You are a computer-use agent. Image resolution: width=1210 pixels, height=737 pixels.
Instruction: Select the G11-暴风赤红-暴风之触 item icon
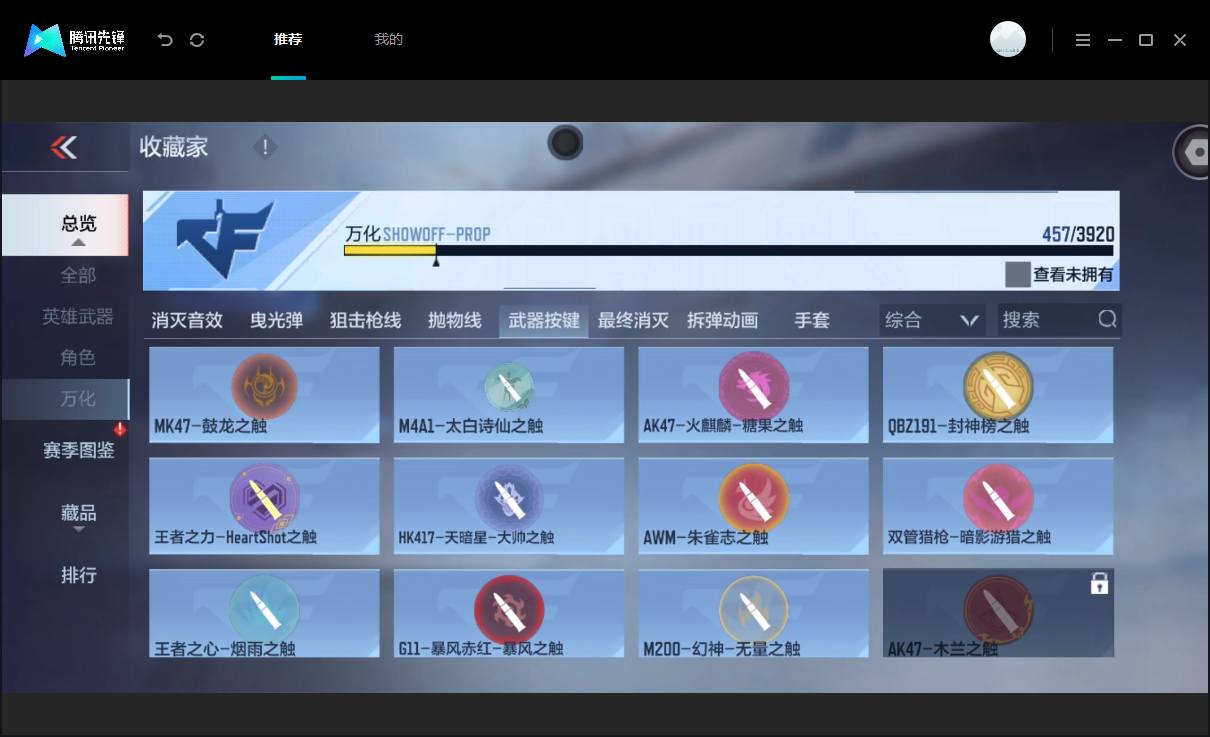509,610
